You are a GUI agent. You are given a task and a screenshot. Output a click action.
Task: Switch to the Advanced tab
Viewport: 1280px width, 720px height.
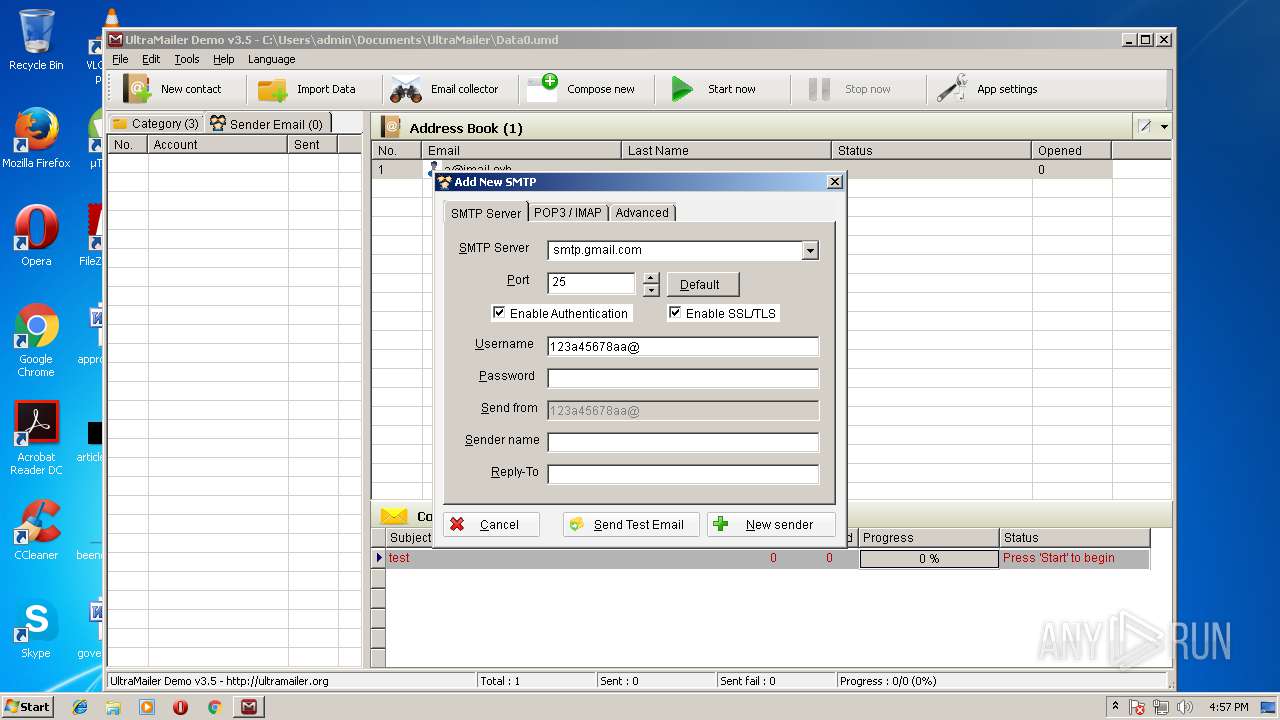(642, 213)
